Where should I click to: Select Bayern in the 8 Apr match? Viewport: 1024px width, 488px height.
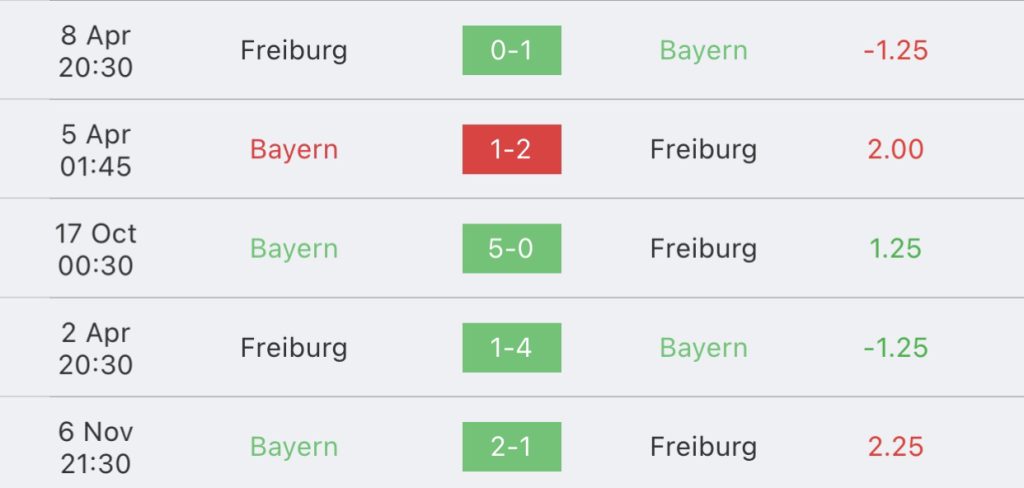pyautogui.click(x=703, y=51)
